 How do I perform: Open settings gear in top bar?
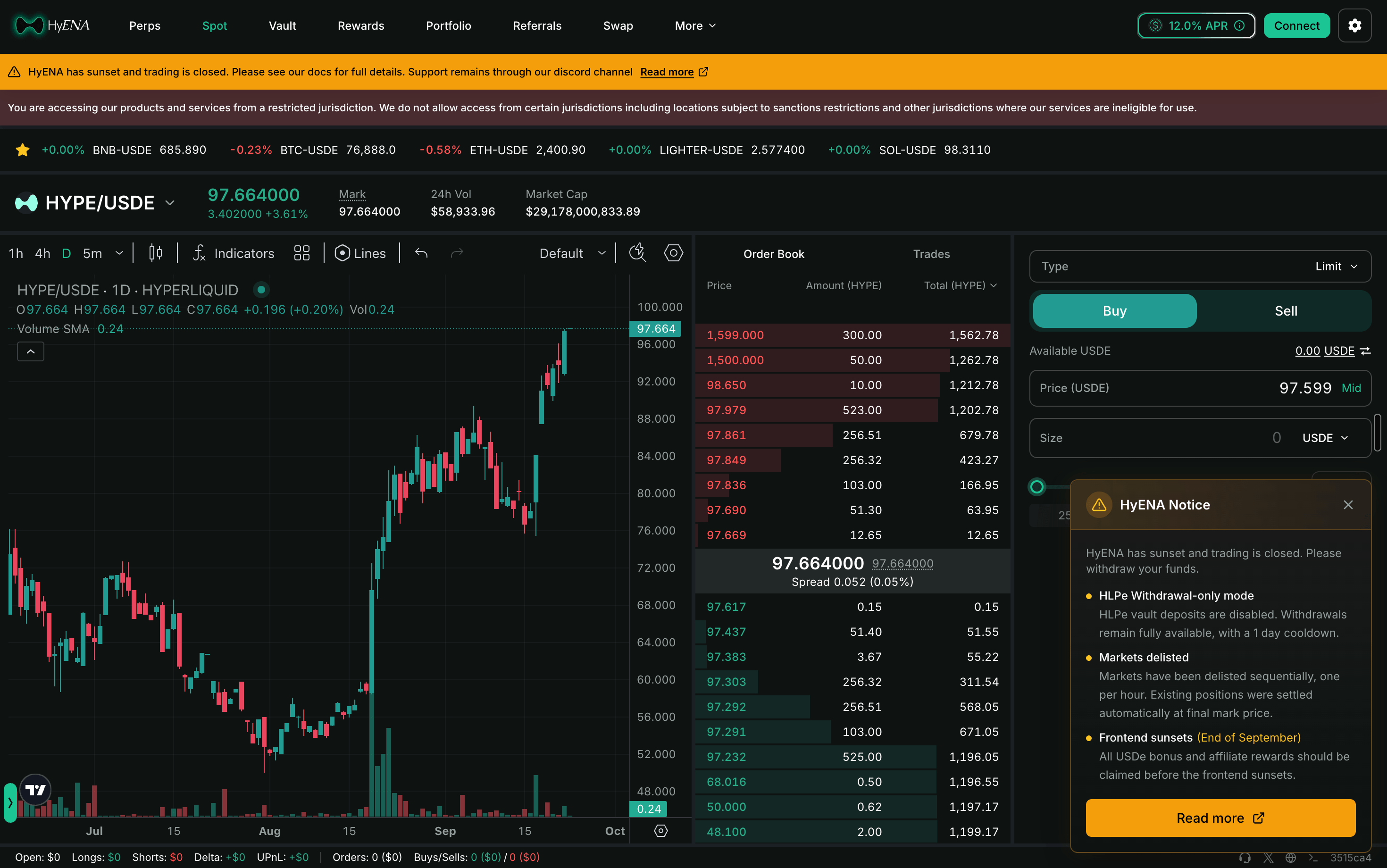[x=1354, y=26]
